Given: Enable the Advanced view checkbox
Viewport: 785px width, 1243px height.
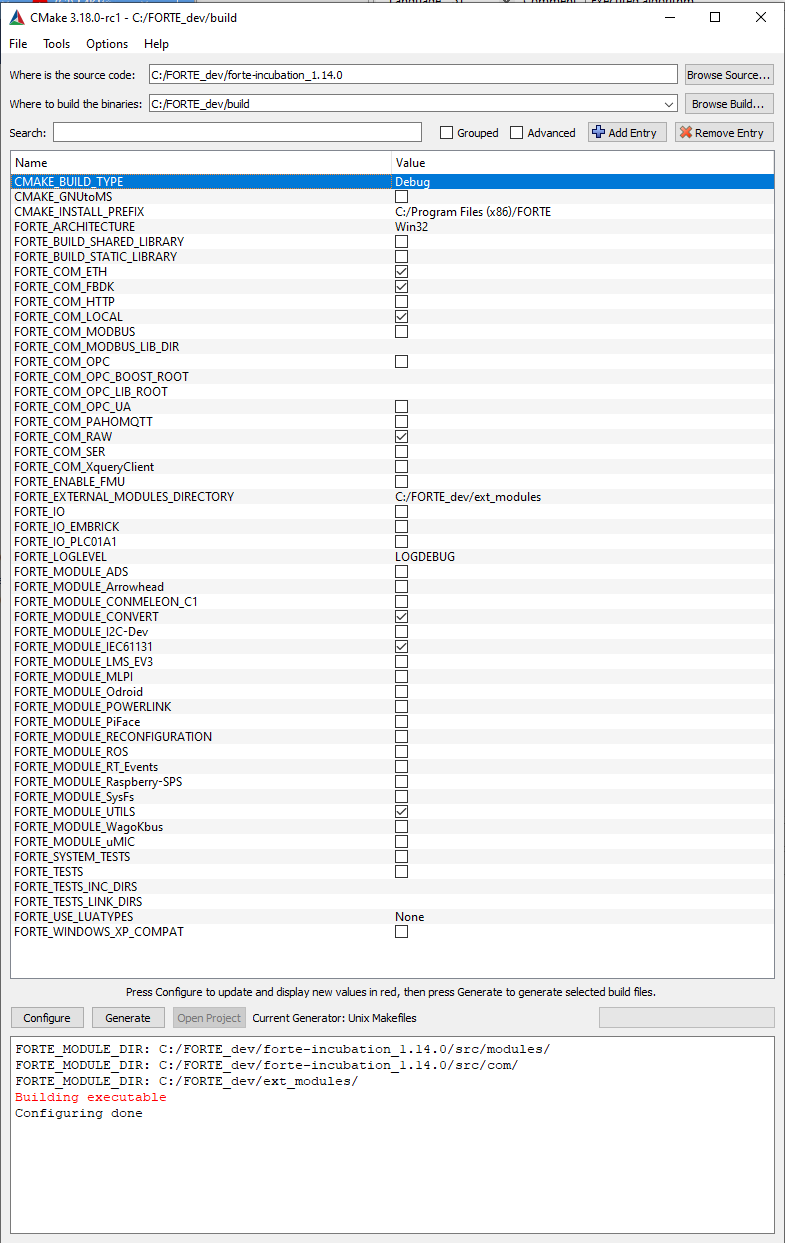Looking at the screenshot, I should 516,133.
